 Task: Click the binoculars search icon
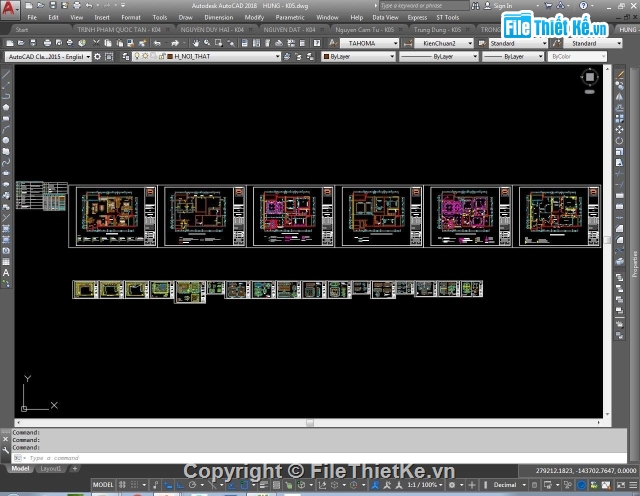tap(475, 6)
